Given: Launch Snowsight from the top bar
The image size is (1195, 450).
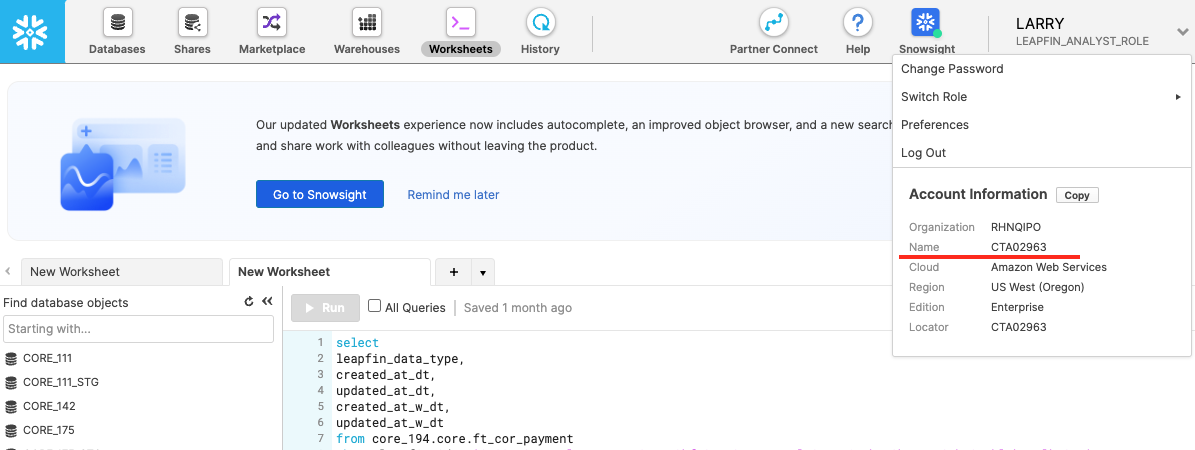Looking at the screenshot, I should tap(926, 24).
